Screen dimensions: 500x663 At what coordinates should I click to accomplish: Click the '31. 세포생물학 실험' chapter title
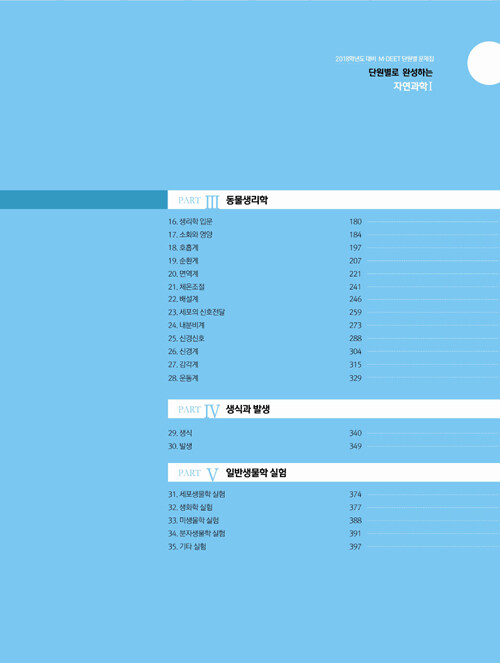[197, 494]
